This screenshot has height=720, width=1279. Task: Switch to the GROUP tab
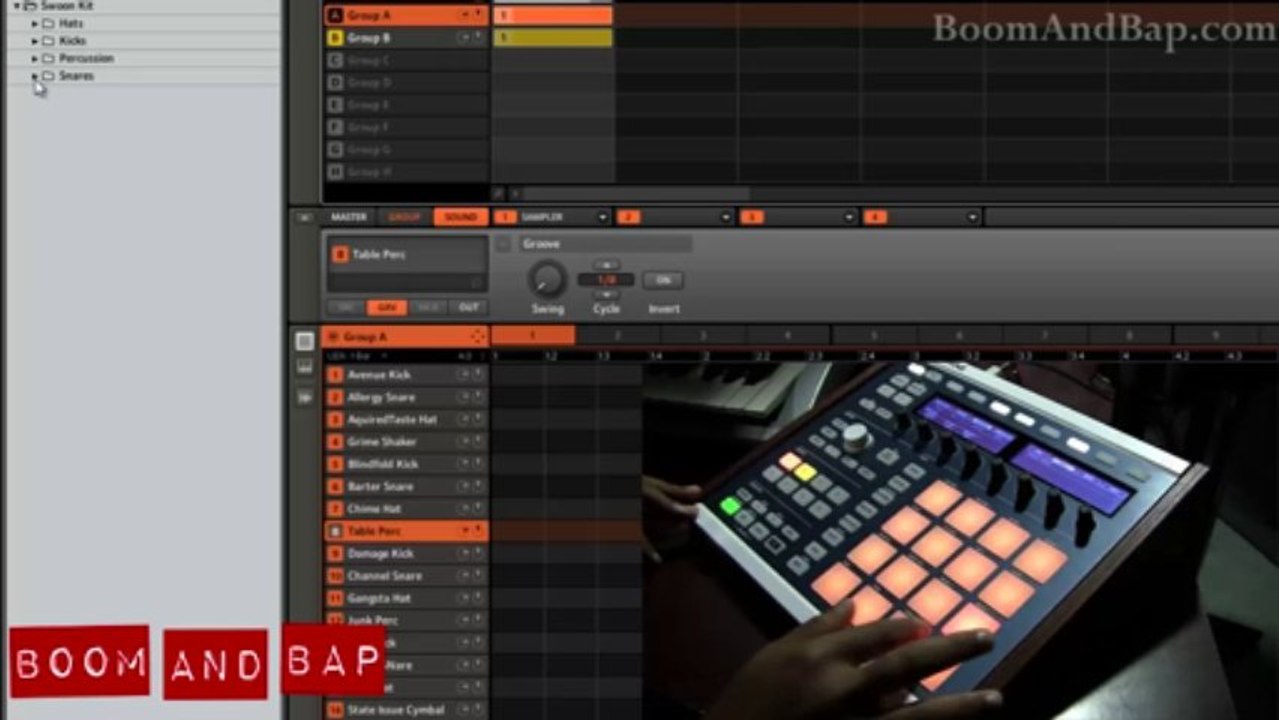click(x=404, y=217)
